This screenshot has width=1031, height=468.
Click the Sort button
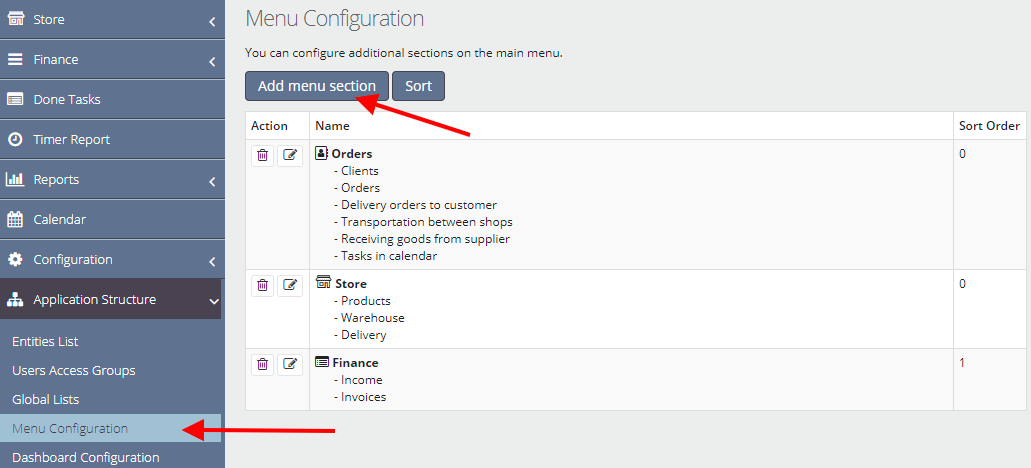point(418,86)
